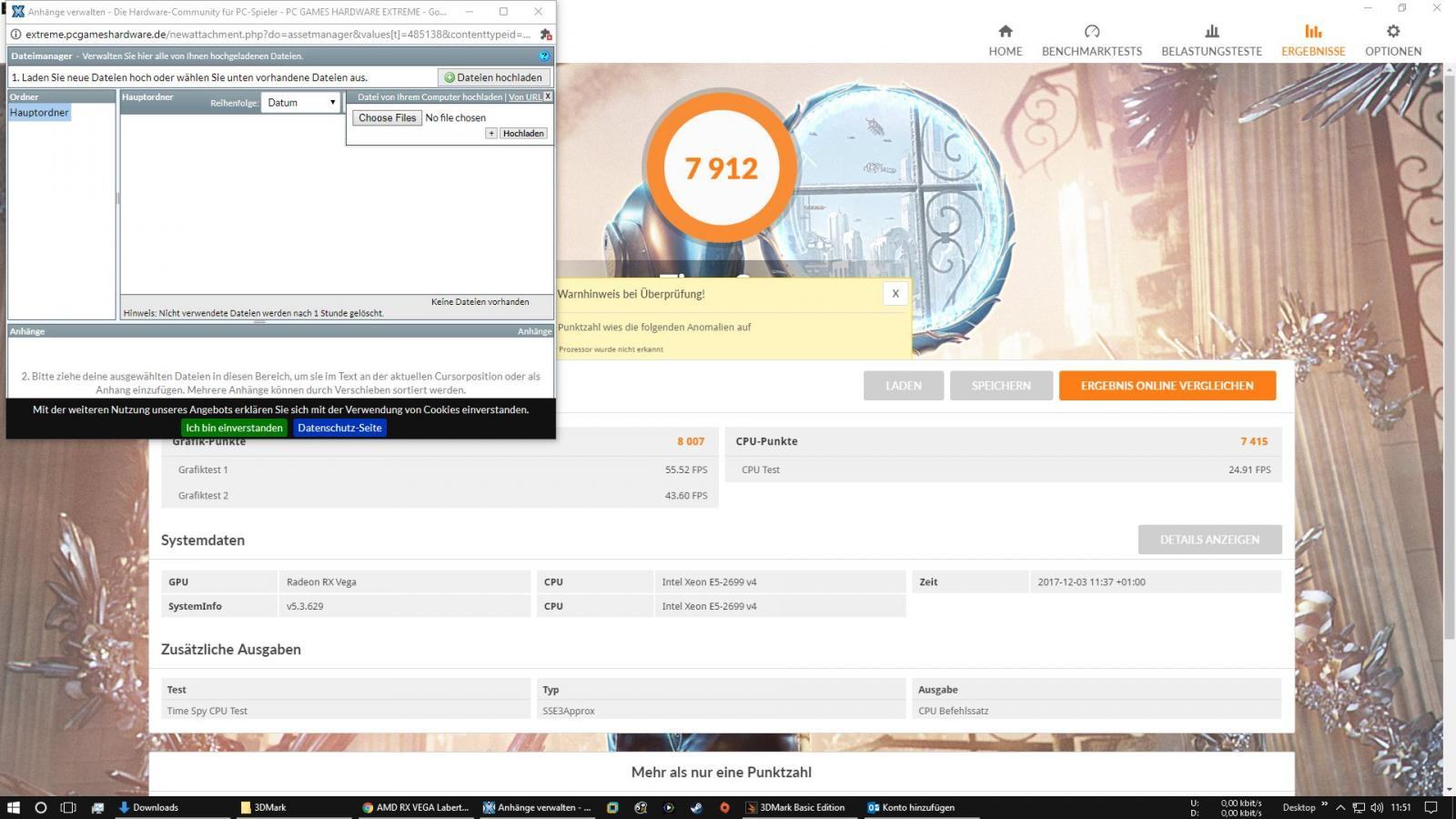Click the Cortana search circle icon
The height and width of the screenshot is (819, 1456).
click(x=41, y=807)
